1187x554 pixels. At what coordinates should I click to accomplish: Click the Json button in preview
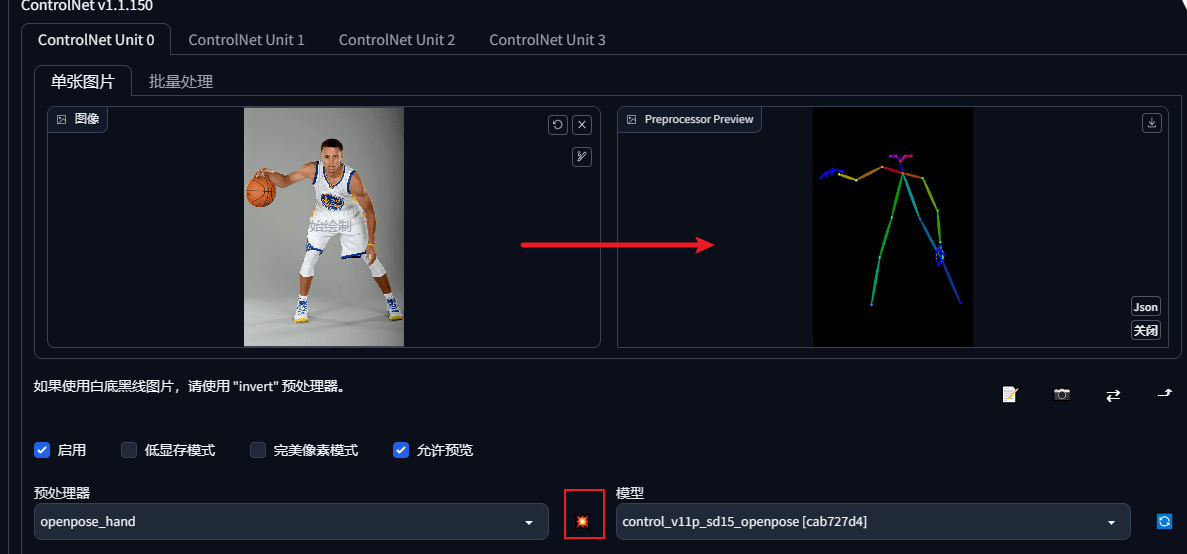click(x=1145, y=307)
